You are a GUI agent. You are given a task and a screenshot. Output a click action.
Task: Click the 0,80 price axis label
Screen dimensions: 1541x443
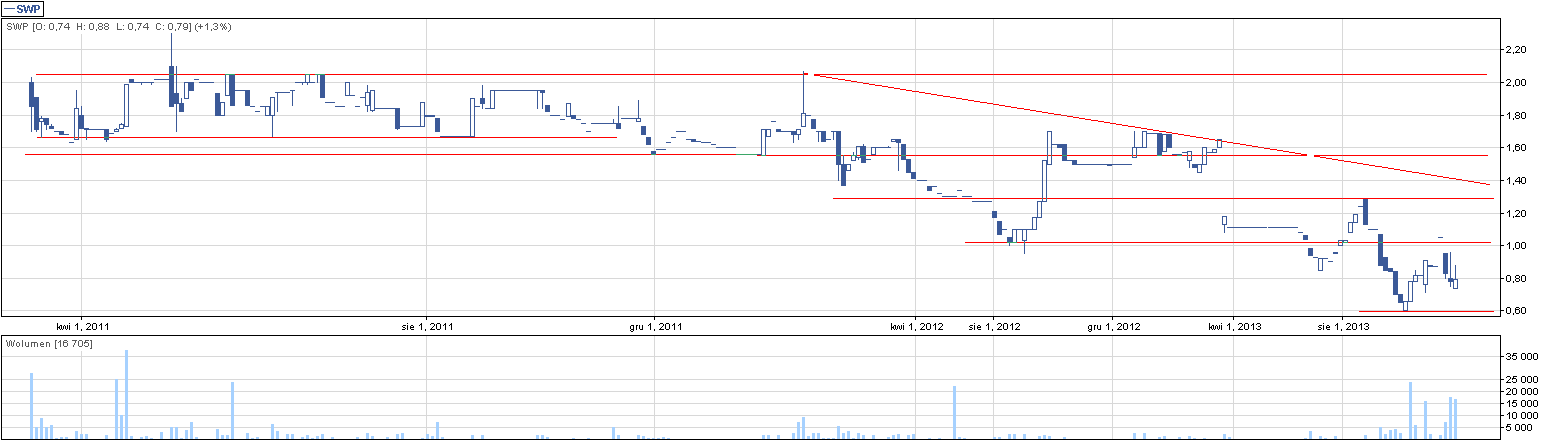pos(1515,279)
